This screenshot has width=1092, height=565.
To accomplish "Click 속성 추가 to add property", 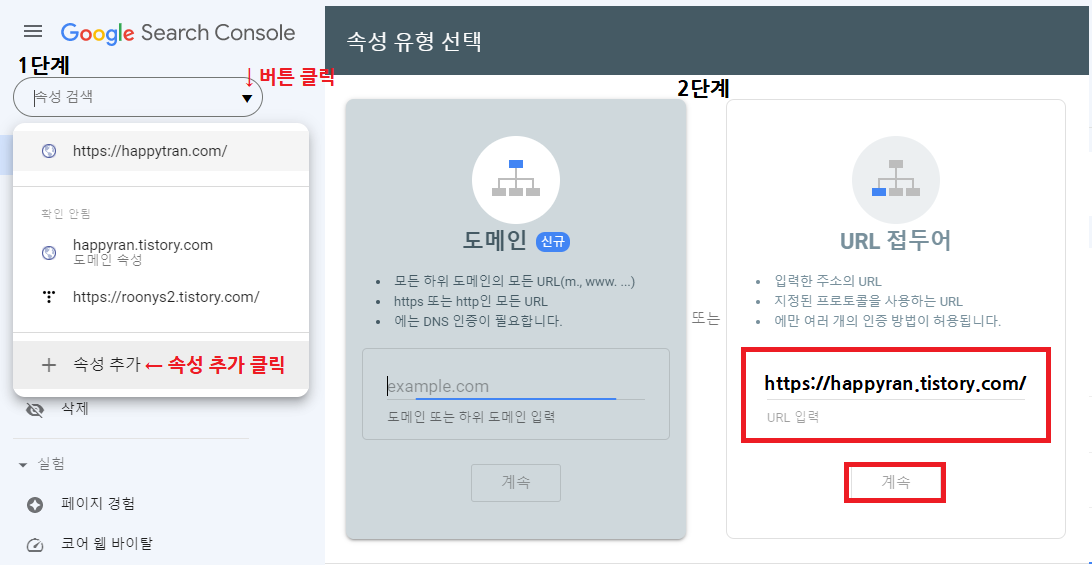I will [x=161, y=364].
